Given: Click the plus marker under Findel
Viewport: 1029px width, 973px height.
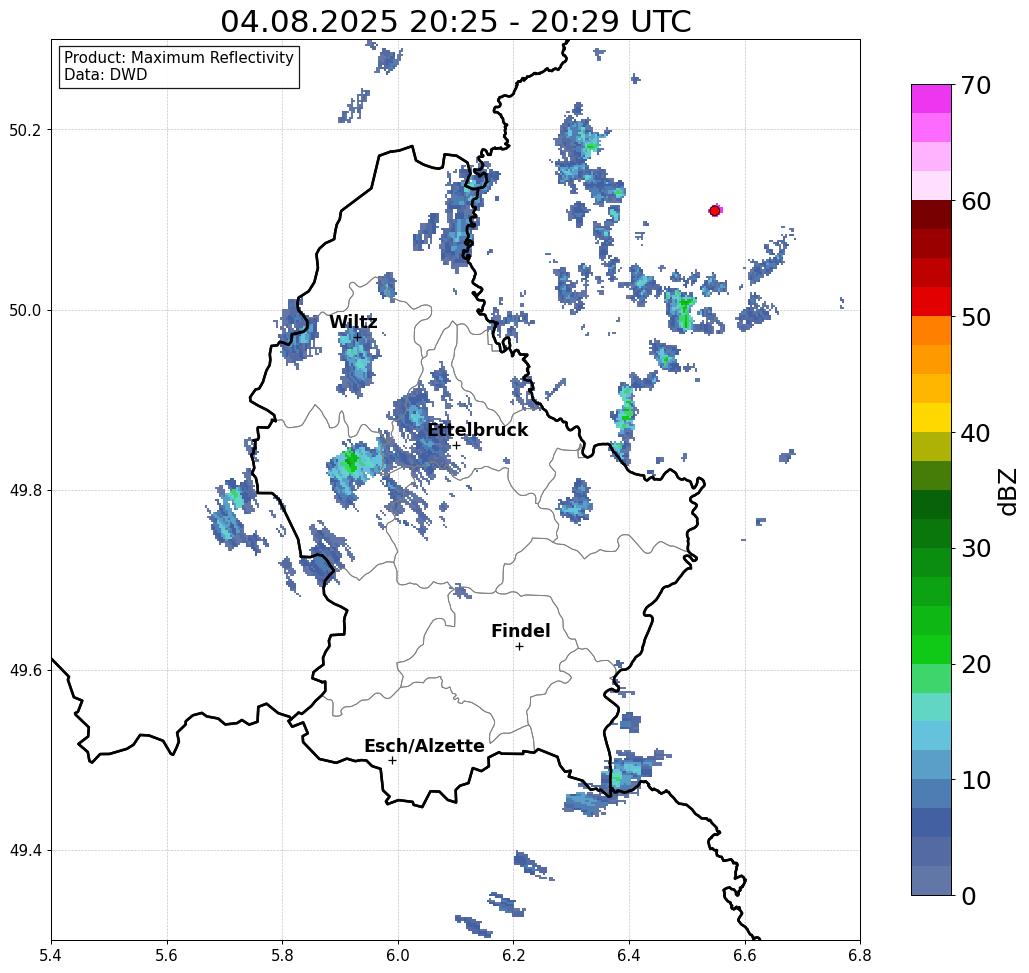Looking at the screenshot, I should coord(519,646).
